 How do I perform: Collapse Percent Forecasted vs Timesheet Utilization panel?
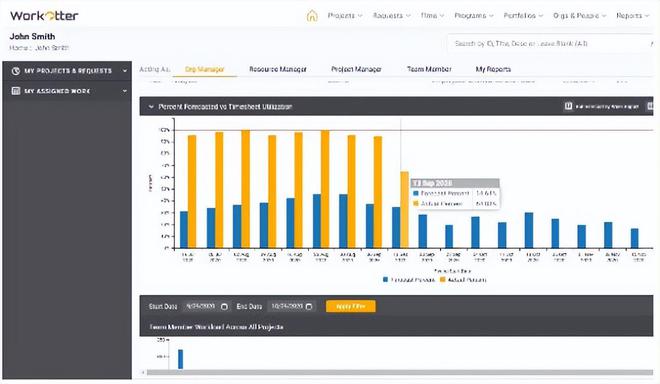coord(151,107)
